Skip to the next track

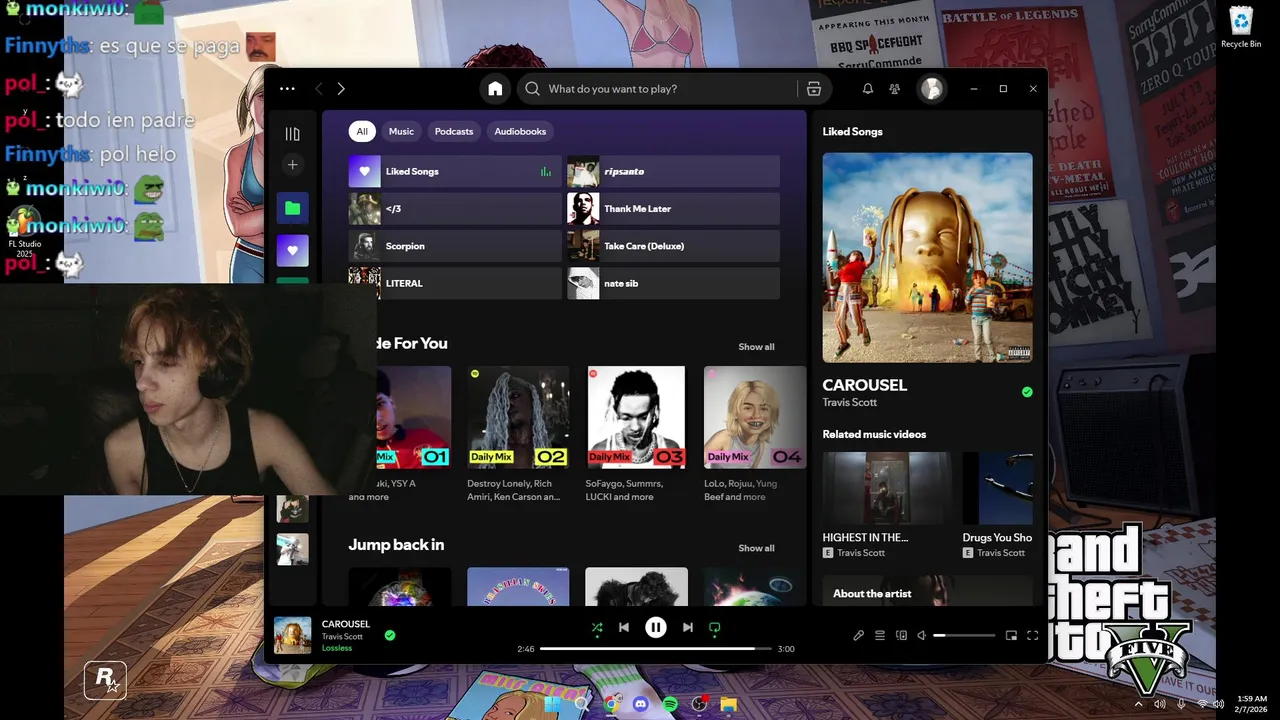click(688, 628)
